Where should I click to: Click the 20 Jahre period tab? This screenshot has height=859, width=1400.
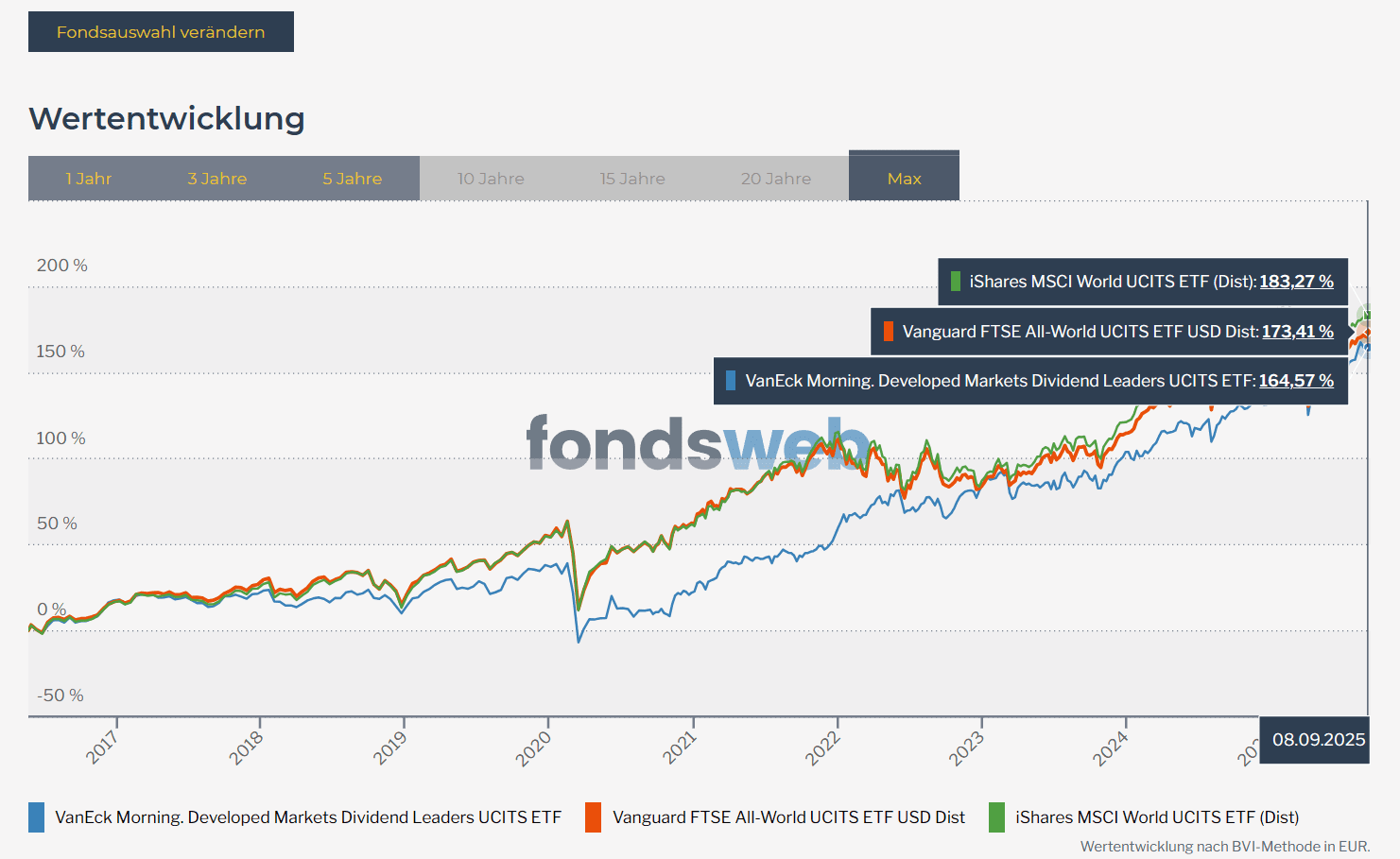point(776,179)
